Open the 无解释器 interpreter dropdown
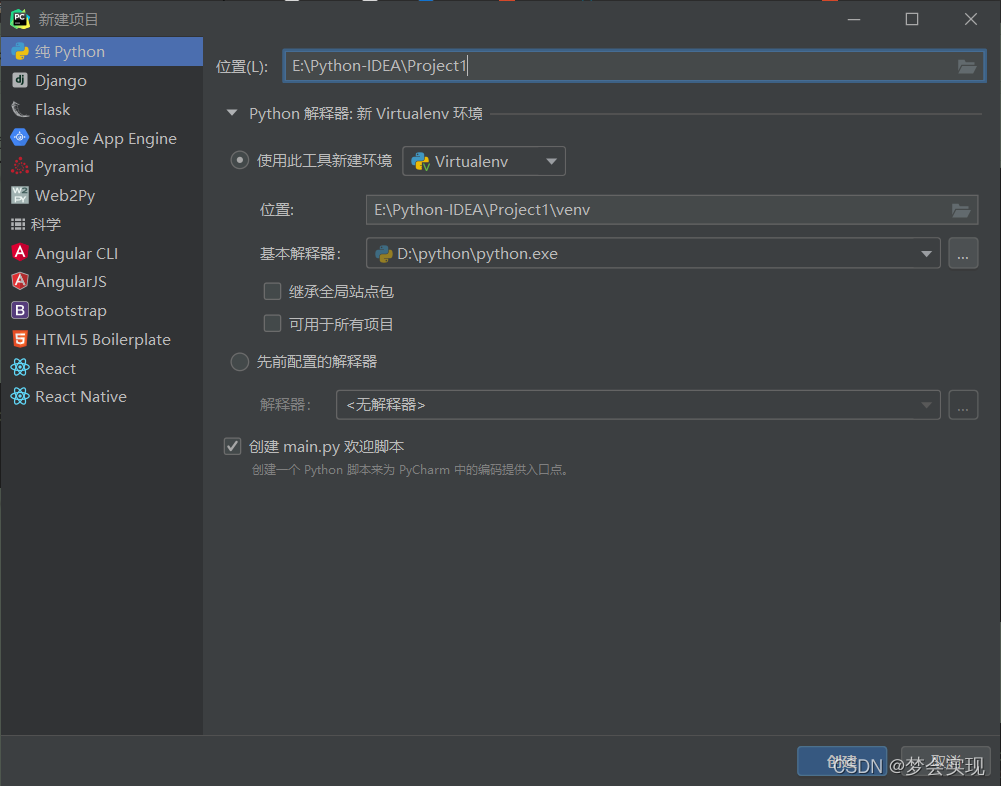 (638, 405)
